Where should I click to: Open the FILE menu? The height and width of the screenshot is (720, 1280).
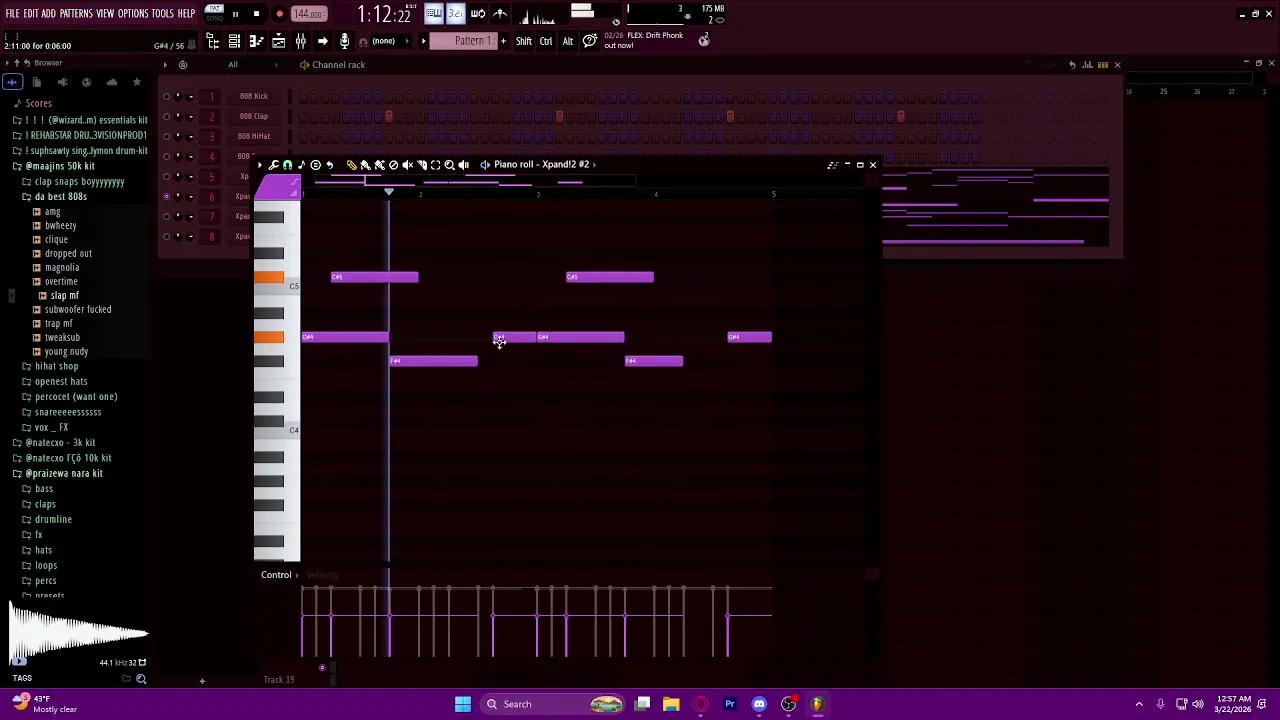pos(12,14)
